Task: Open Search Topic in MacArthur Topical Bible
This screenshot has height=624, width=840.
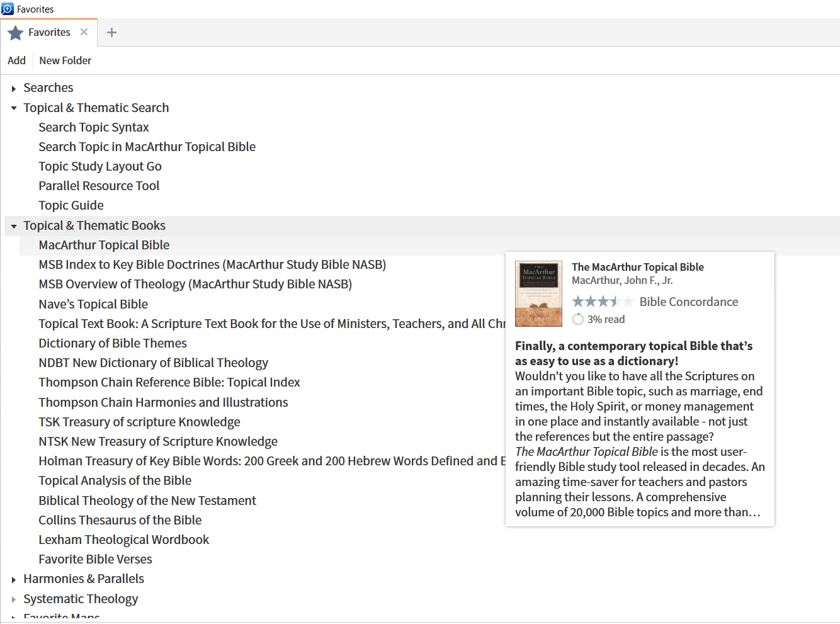Action: [147, 147]
